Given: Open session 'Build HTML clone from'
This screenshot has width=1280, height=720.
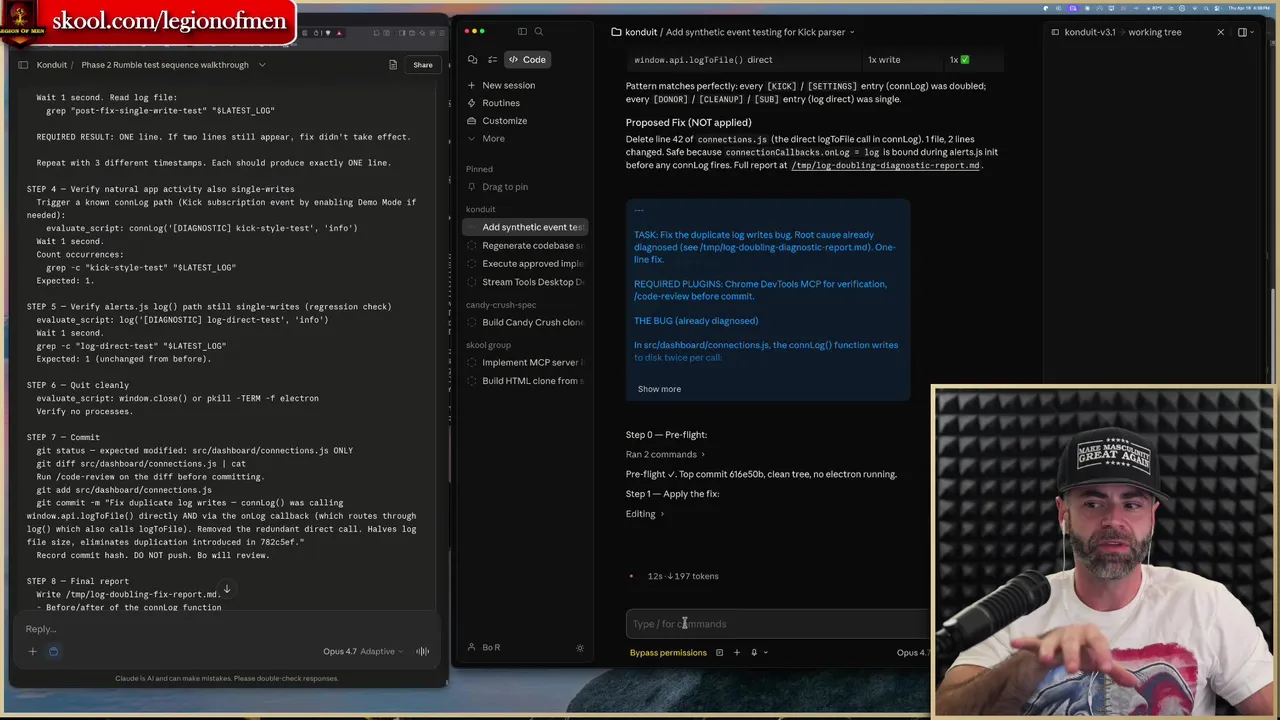Looking at the screenshot, I should [527, 381].
